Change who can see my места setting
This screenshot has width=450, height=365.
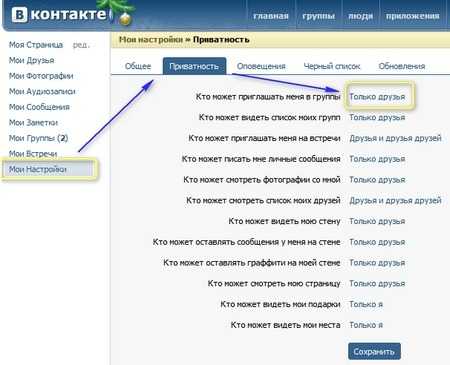point(366,325)
